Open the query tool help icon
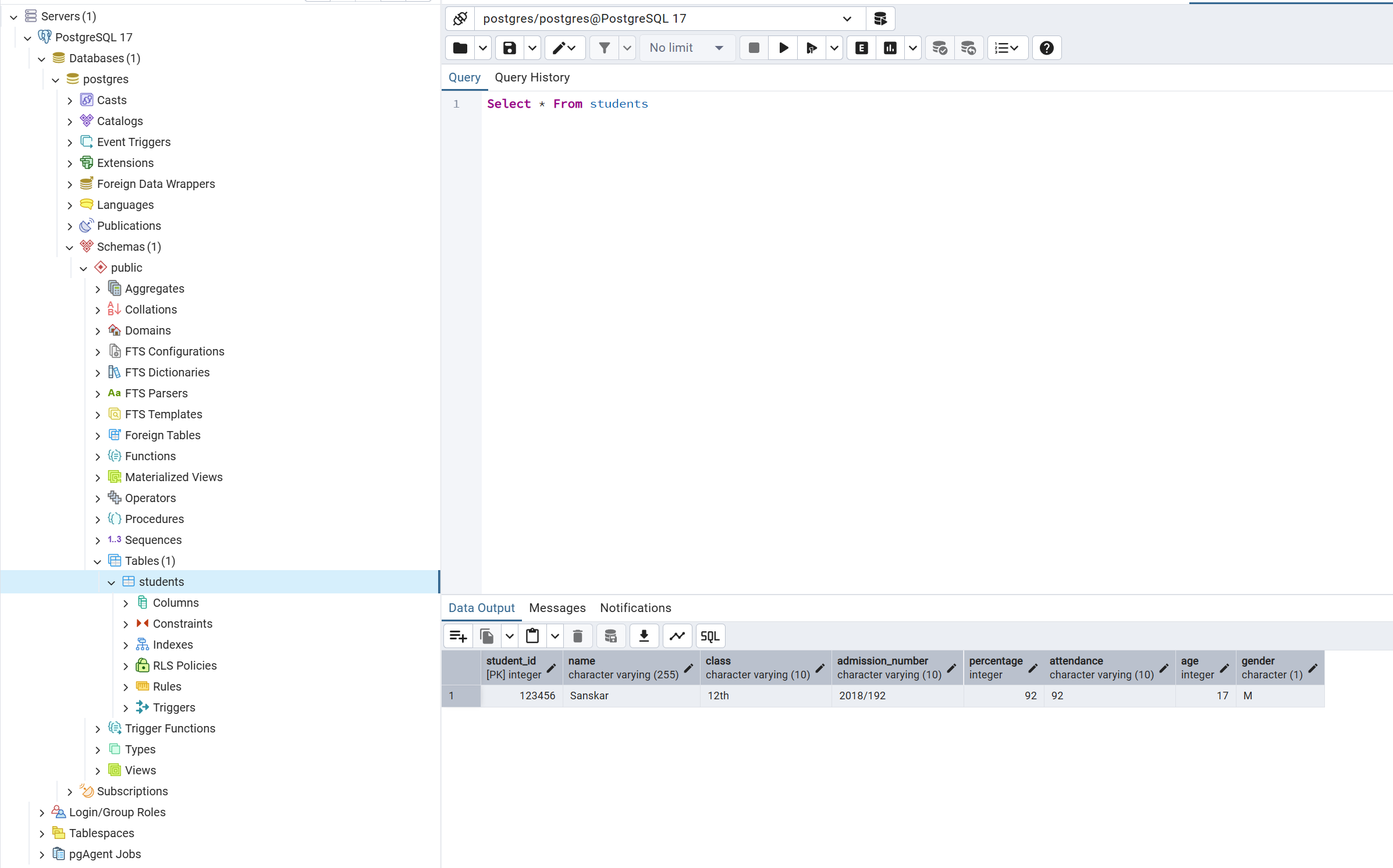This screenshot has height=868, width=1393. [1046, 48]
